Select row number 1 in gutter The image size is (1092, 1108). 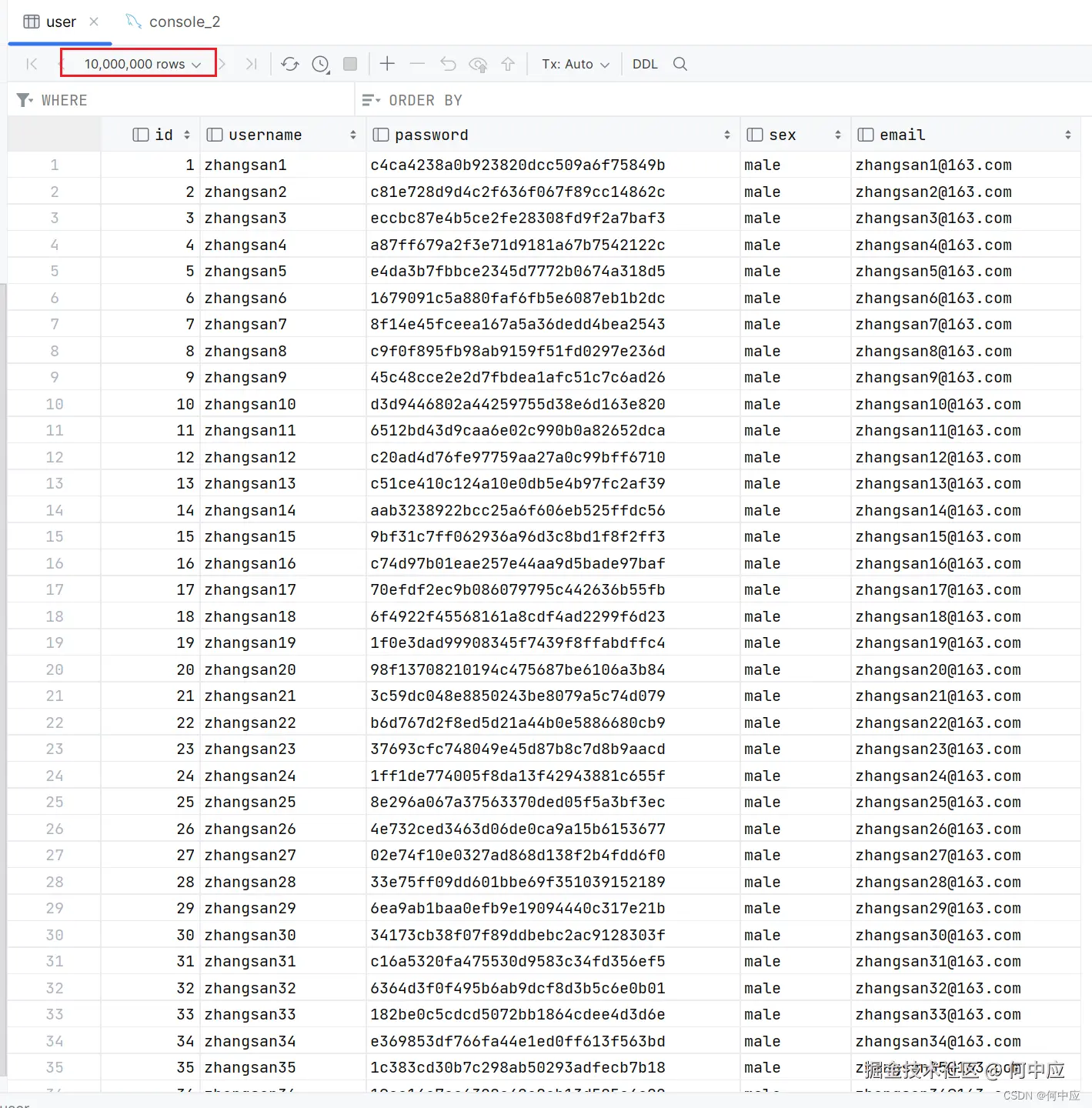coord(54,165)
